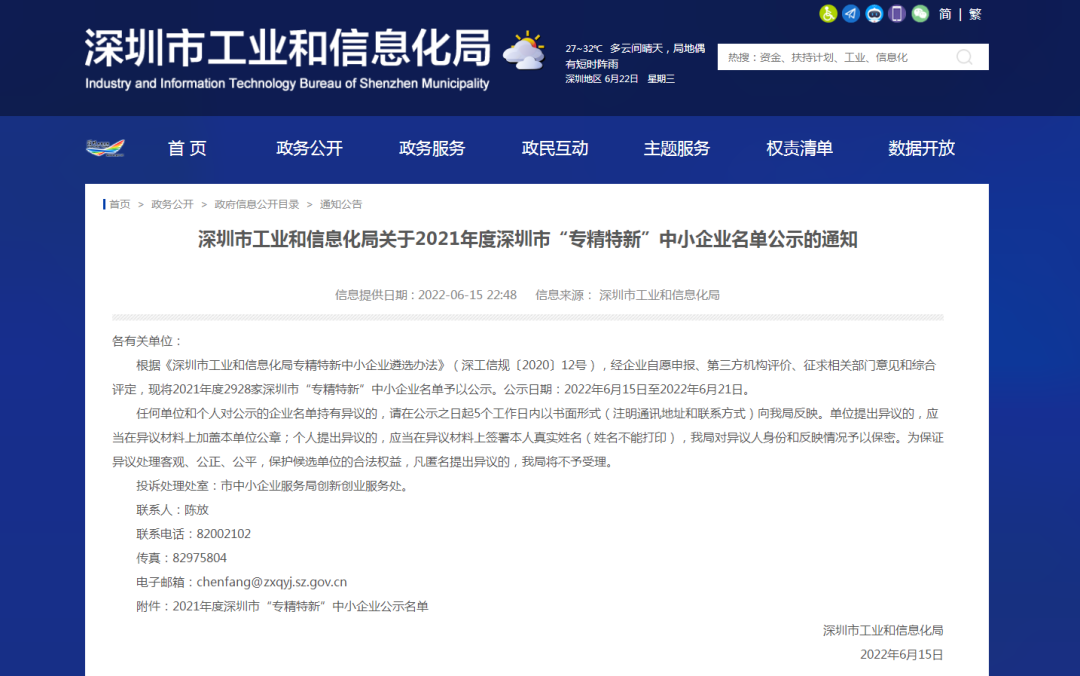Viewport: 1080px width, 676px height.
Task: Open the attachment 2021年度深圳市专精特新中小企业公示名单
Action: pyautogui.click(x=299, y=606)
